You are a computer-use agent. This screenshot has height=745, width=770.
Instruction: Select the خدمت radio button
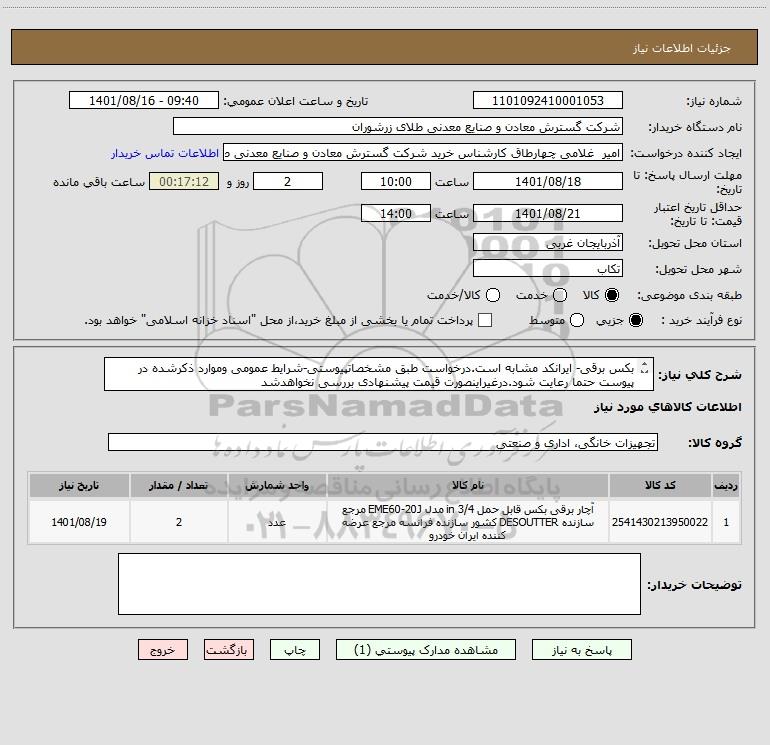(560, 295)
